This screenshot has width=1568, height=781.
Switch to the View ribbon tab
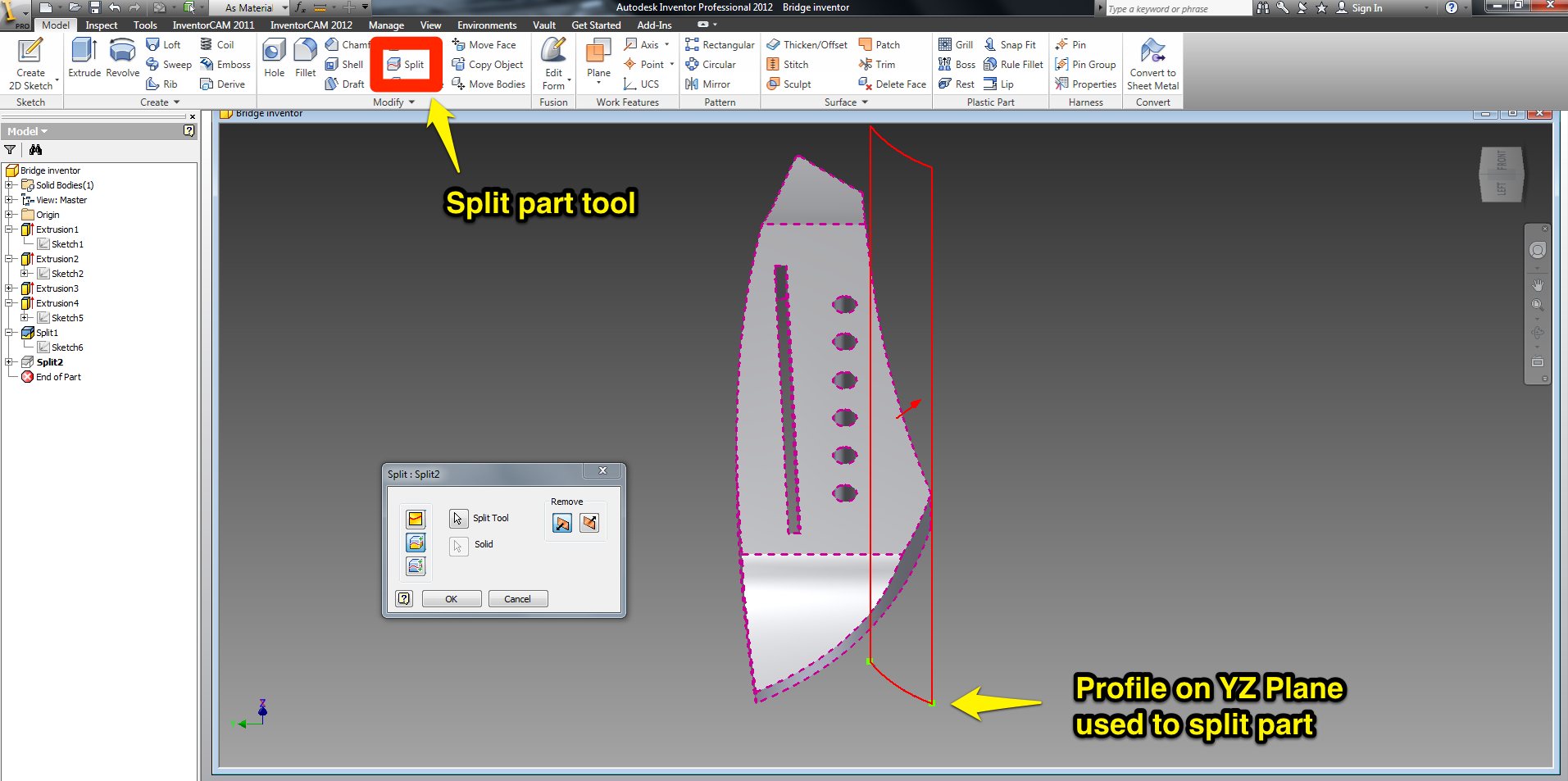point(430,25)
